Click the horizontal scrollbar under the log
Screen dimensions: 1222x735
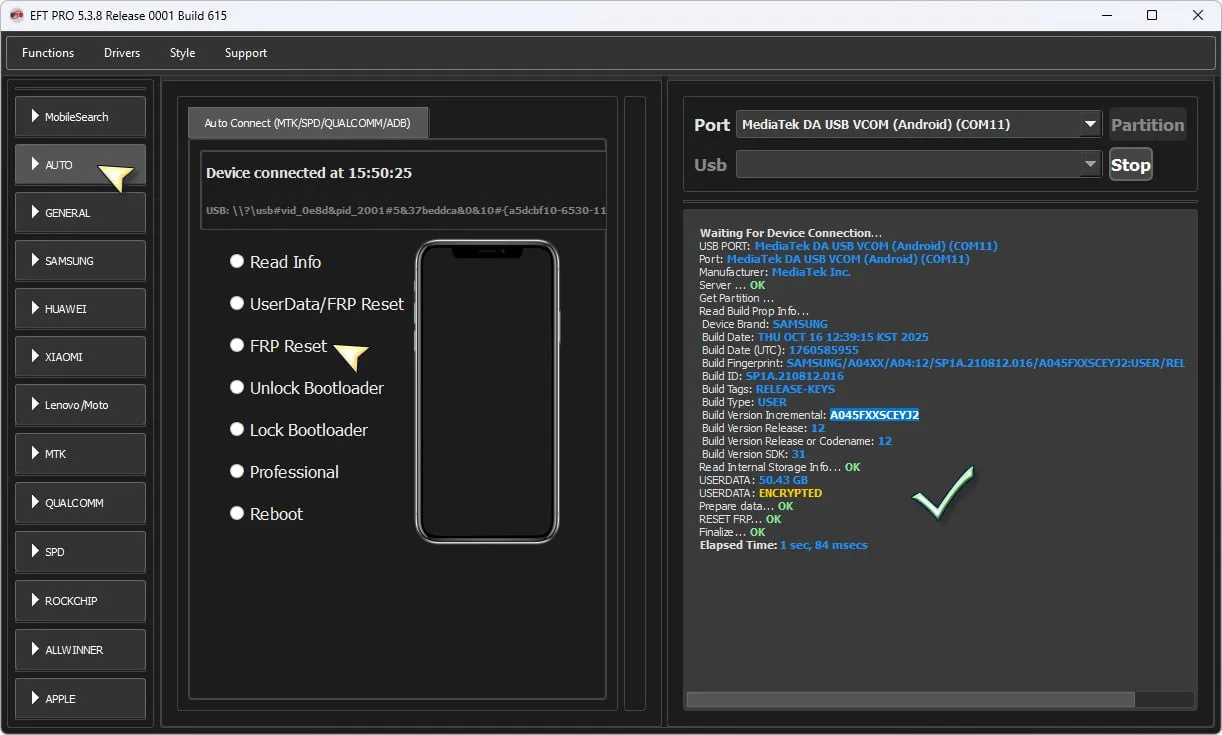[910, 700]
